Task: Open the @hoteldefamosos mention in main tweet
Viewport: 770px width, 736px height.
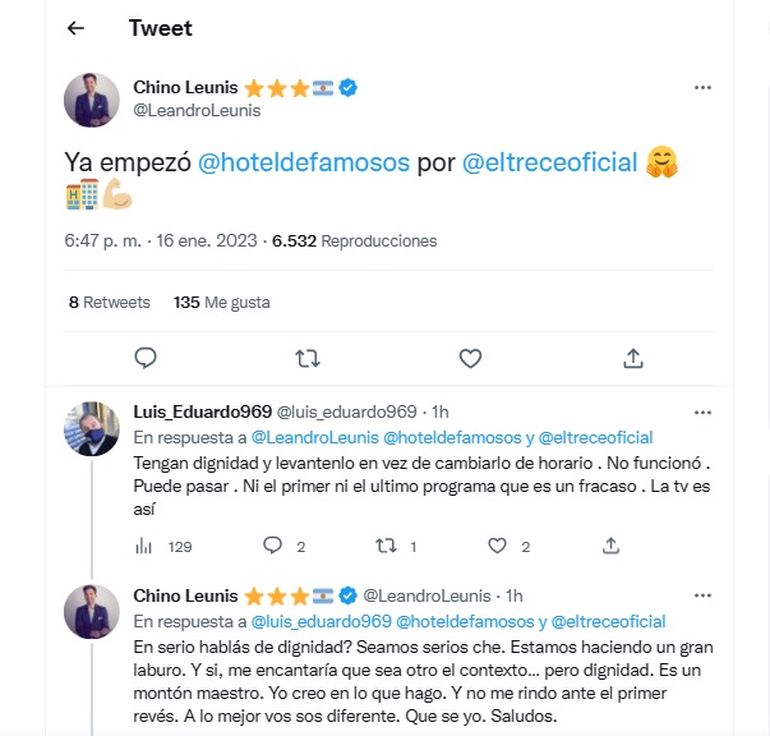Action: point(304,162)
